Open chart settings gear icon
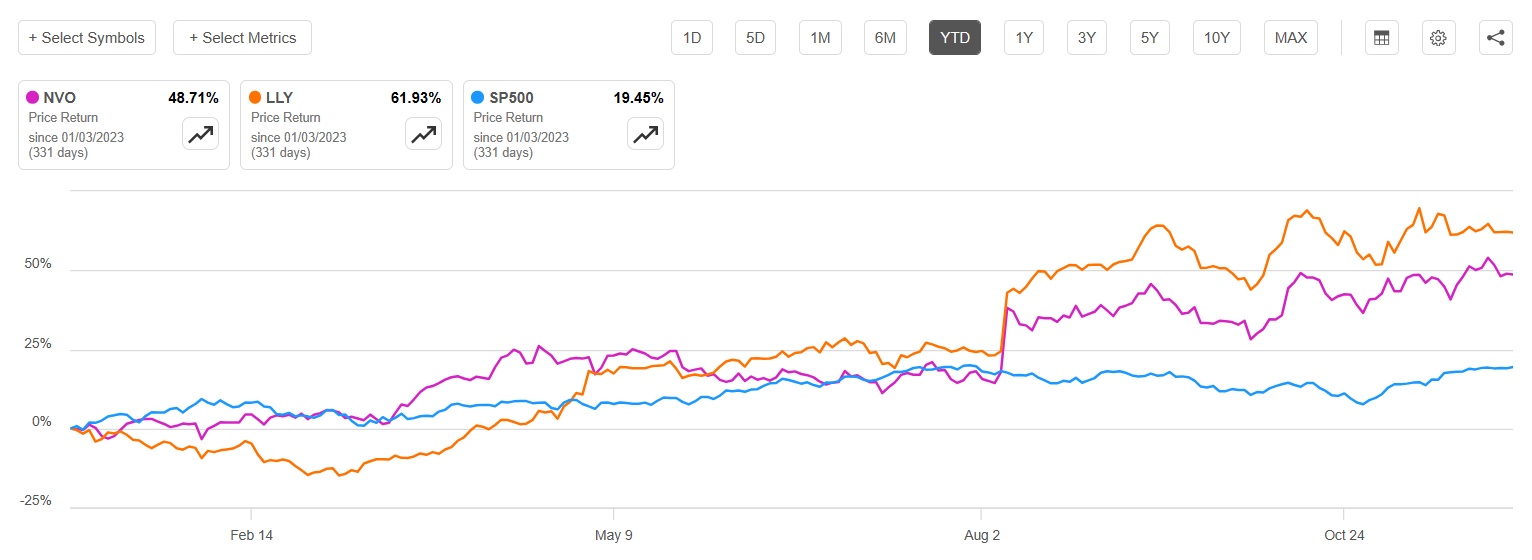Image resolution: width=1532 pixels, height=560 pixels. pyautogui.click(x=1438, y=38)
